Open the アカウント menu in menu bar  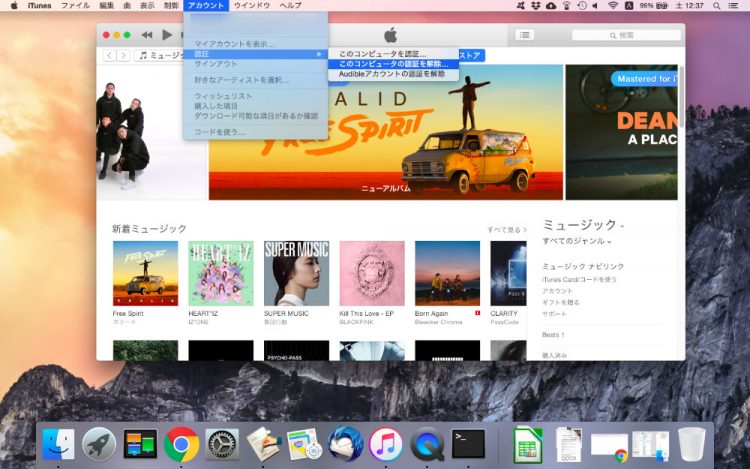coord(206,6)
